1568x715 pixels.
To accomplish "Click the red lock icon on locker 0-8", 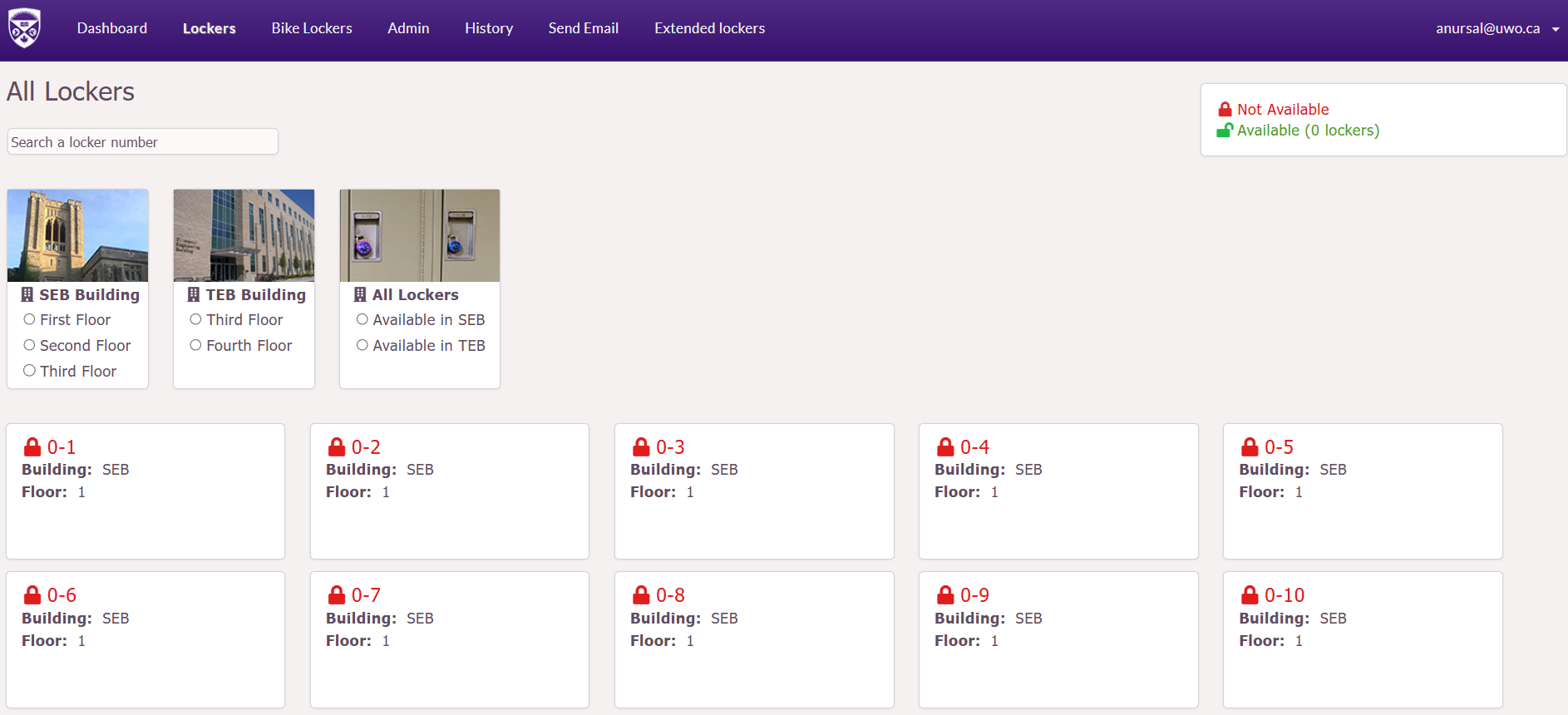I will coord(641,595).
